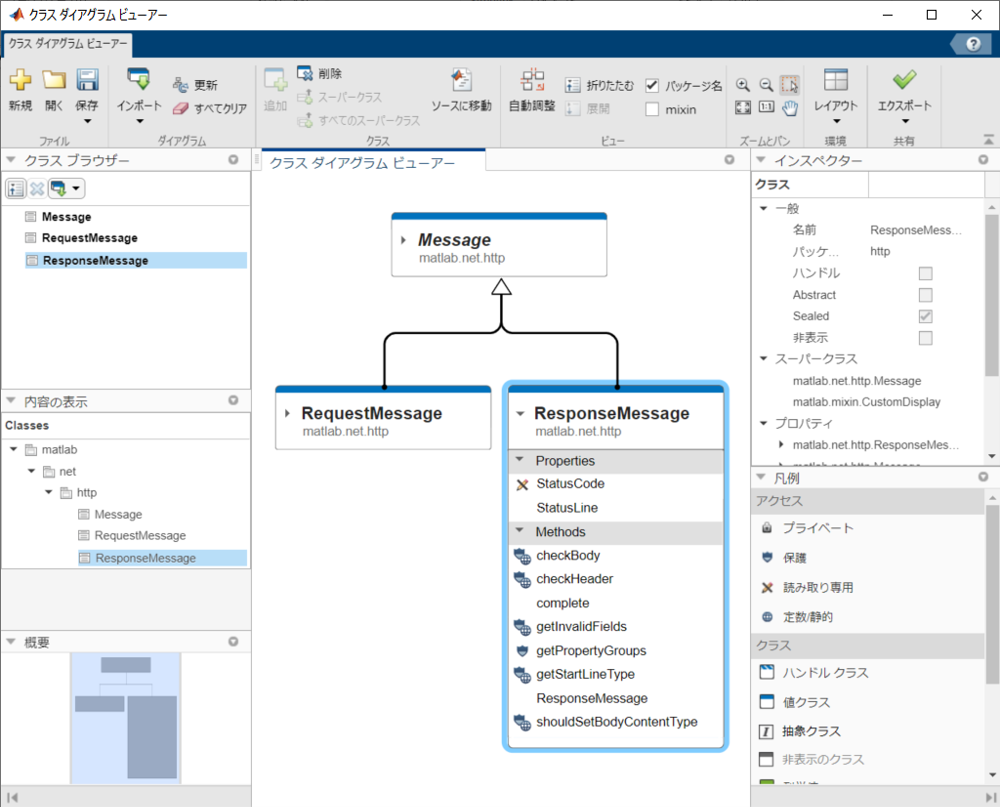Click the Go to Source (ソースに移動) icon

(461, 81)
